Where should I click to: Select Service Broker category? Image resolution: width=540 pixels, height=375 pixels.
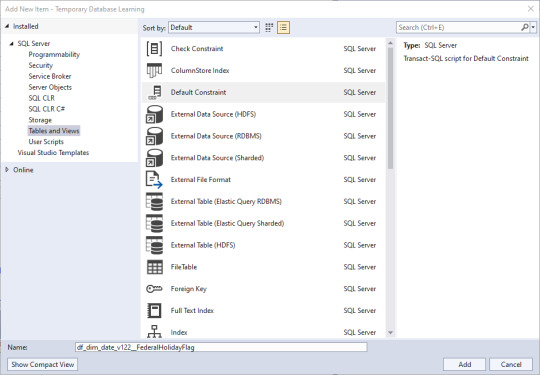click(x=50, y=76)
